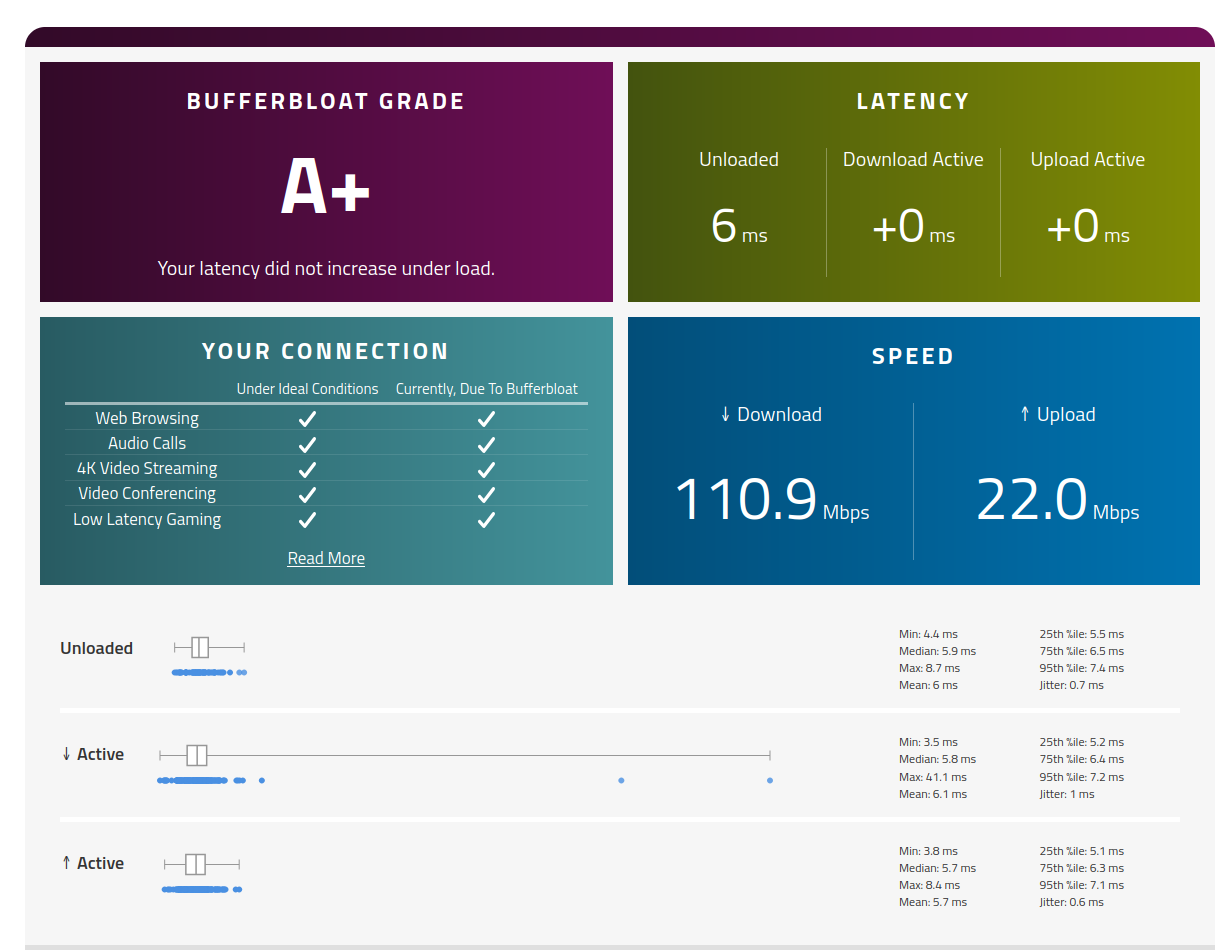Click the upload Active box plot
Viewport: 1226px width, 950px height.
(x=202, y=864)
